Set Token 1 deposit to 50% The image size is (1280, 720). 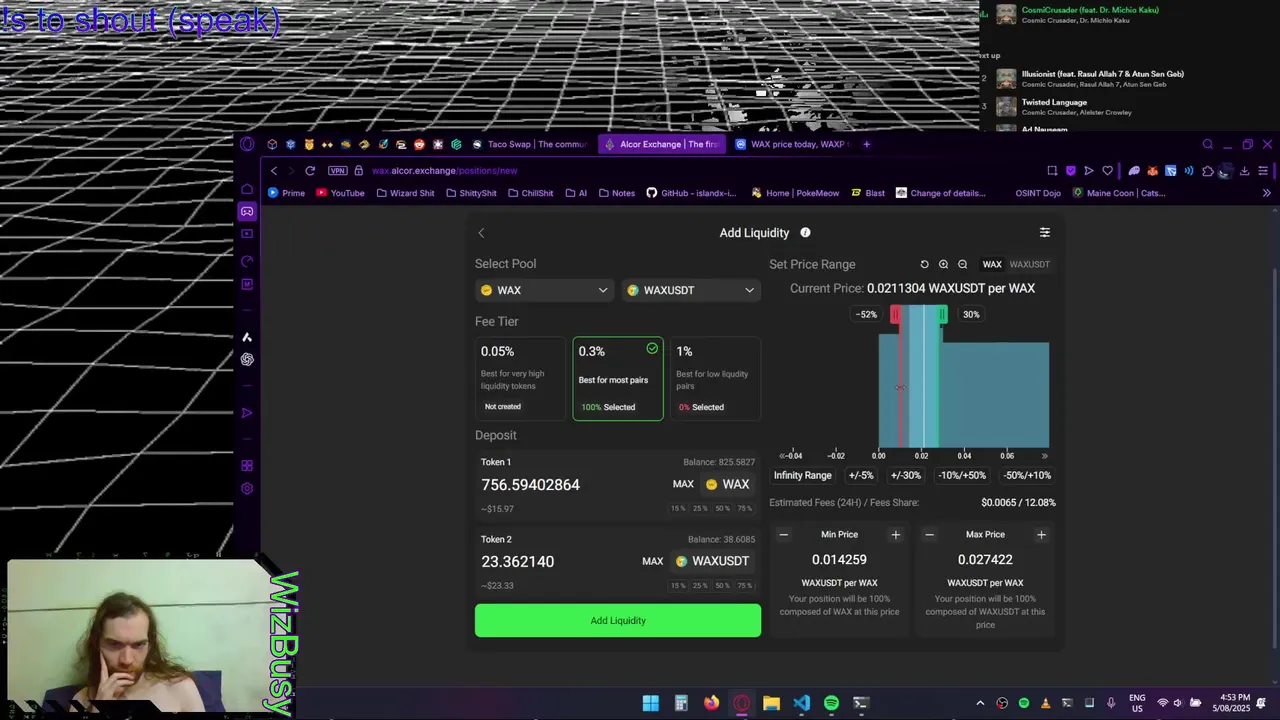coord(722,508)
